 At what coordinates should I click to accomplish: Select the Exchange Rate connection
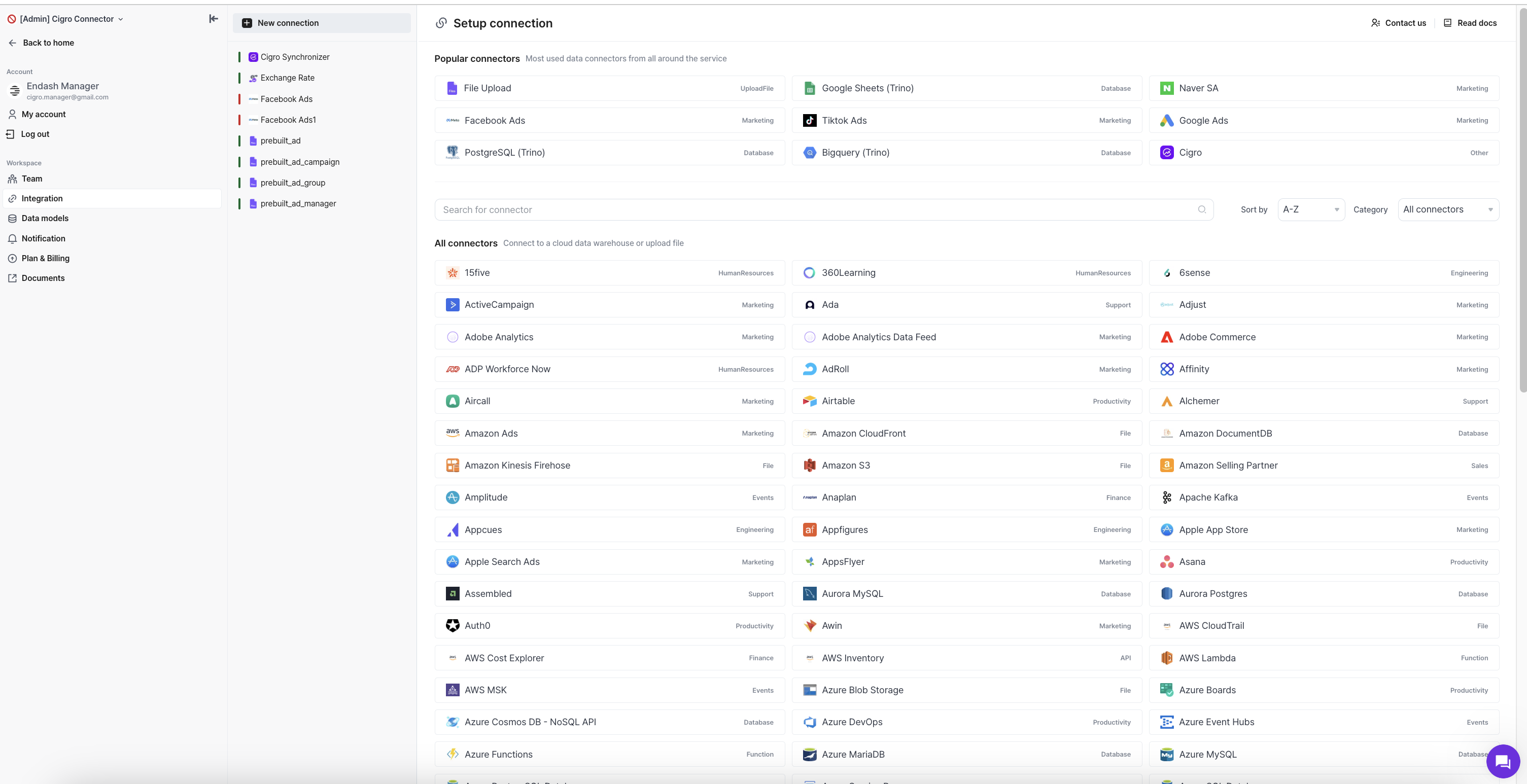pos(288,78)
